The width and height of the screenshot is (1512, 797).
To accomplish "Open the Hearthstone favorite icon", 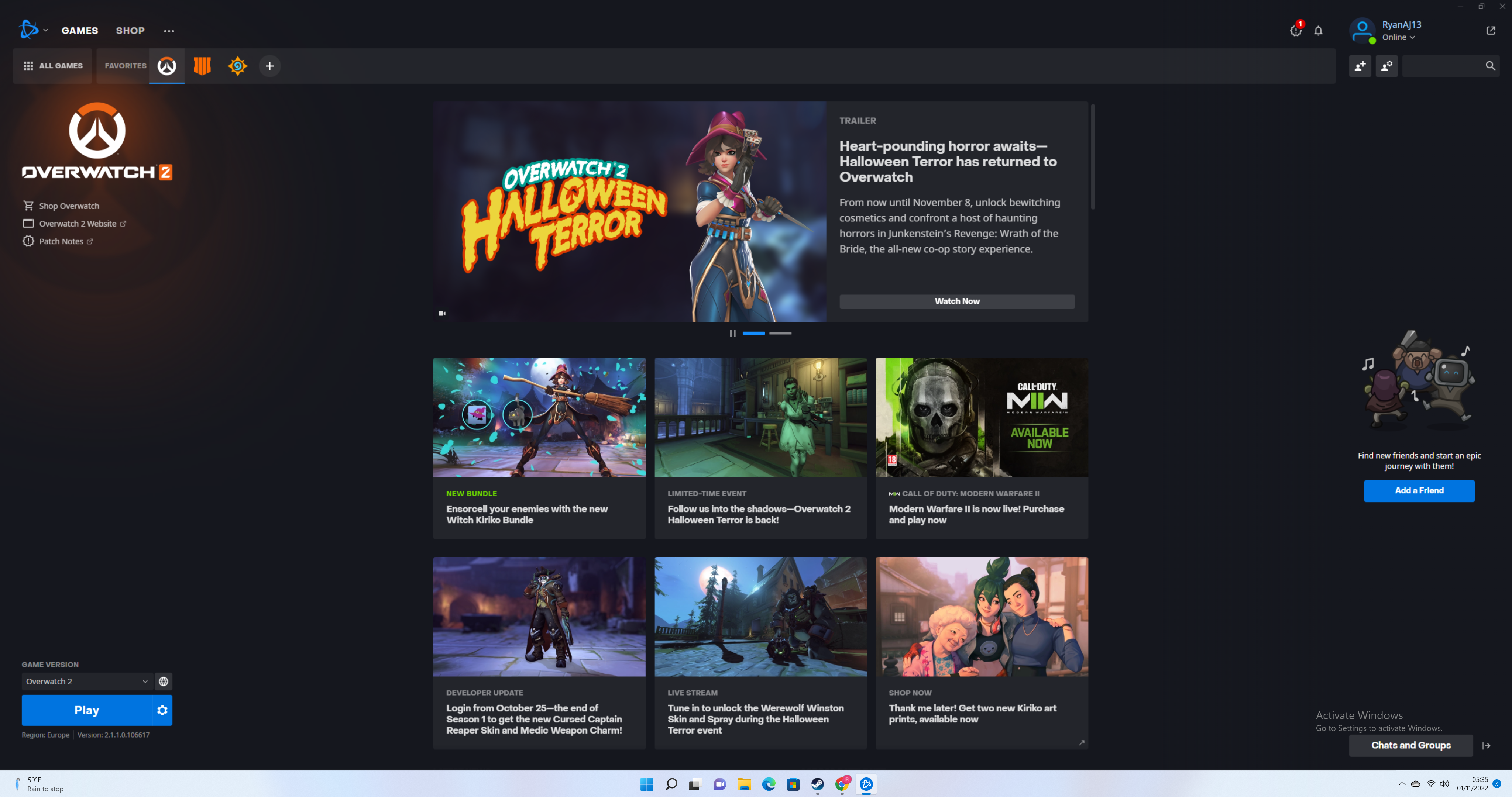I will [x=237, y=66].
